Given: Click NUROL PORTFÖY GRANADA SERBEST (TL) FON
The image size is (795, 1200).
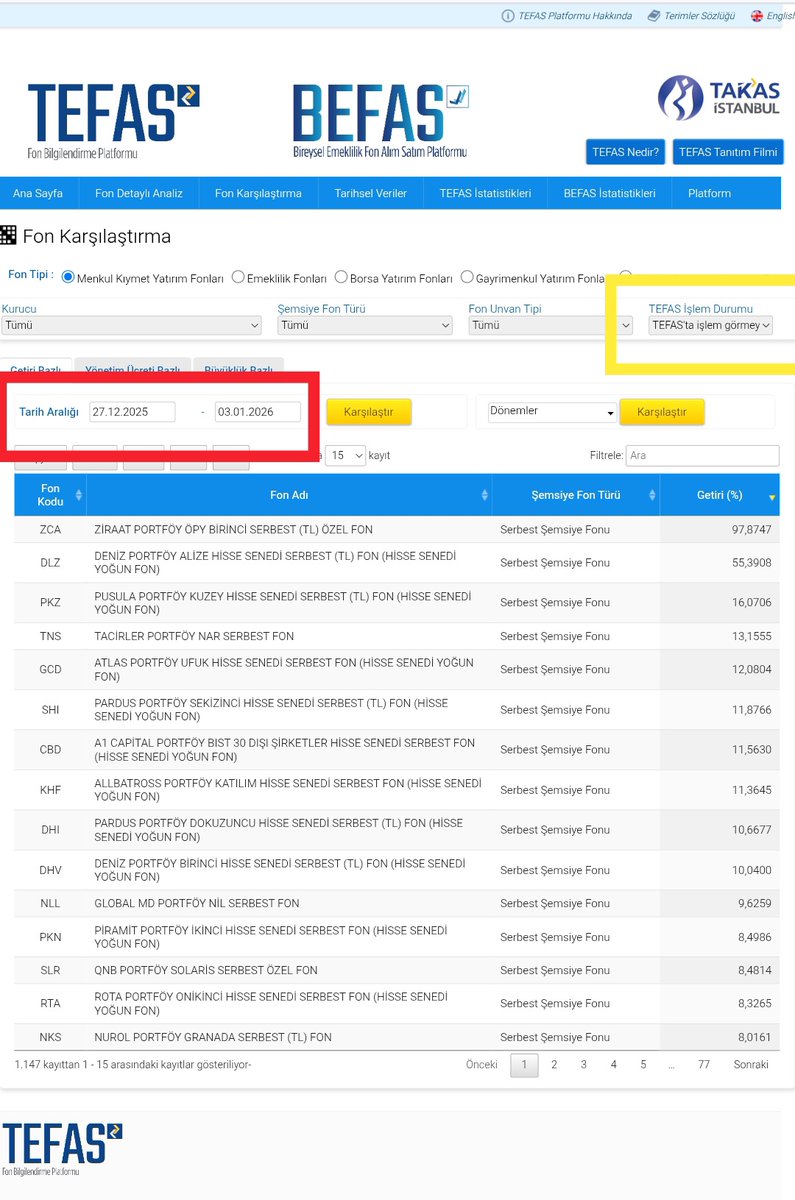Looking at the screenshot, I should [x=213, y=1037].
